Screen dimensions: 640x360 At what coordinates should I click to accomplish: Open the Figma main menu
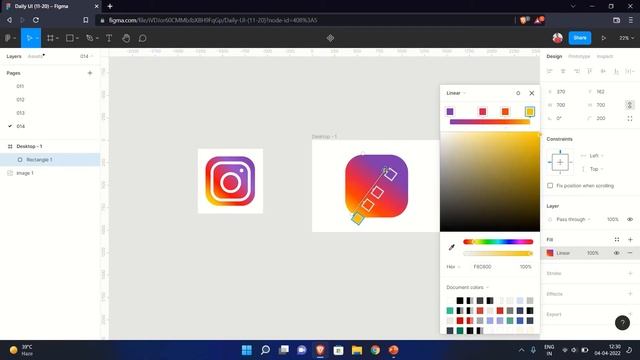tap(10, 38)
